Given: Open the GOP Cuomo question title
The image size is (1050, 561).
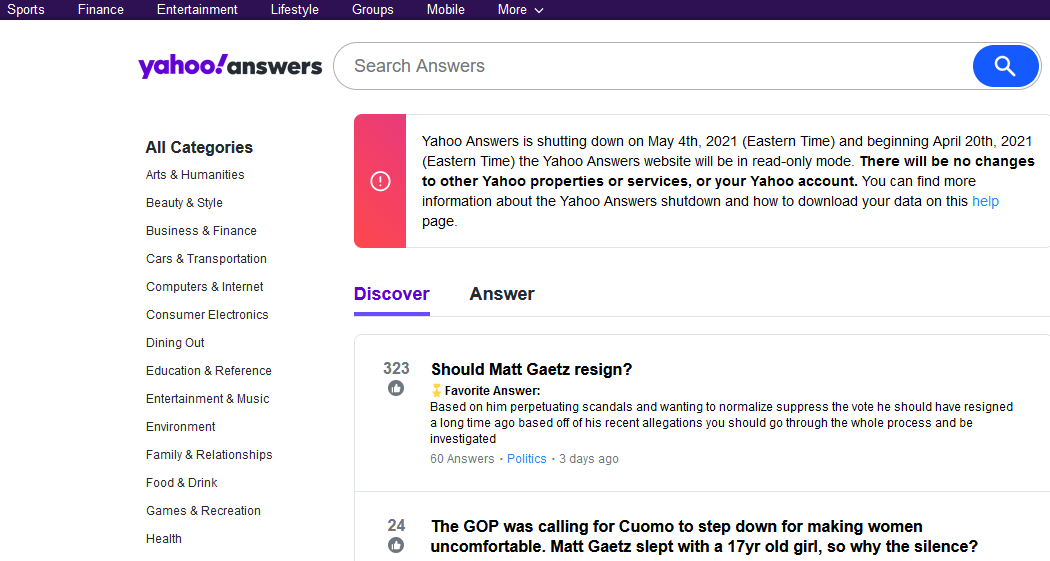Looking at the screenshot, I should [x=704, y=536].
